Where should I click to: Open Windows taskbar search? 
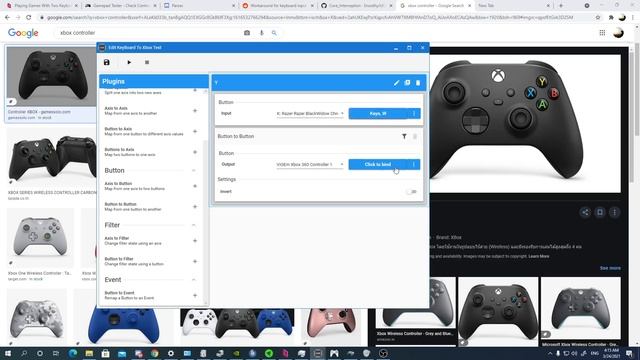pyautogui.click(x=24, y=353)
